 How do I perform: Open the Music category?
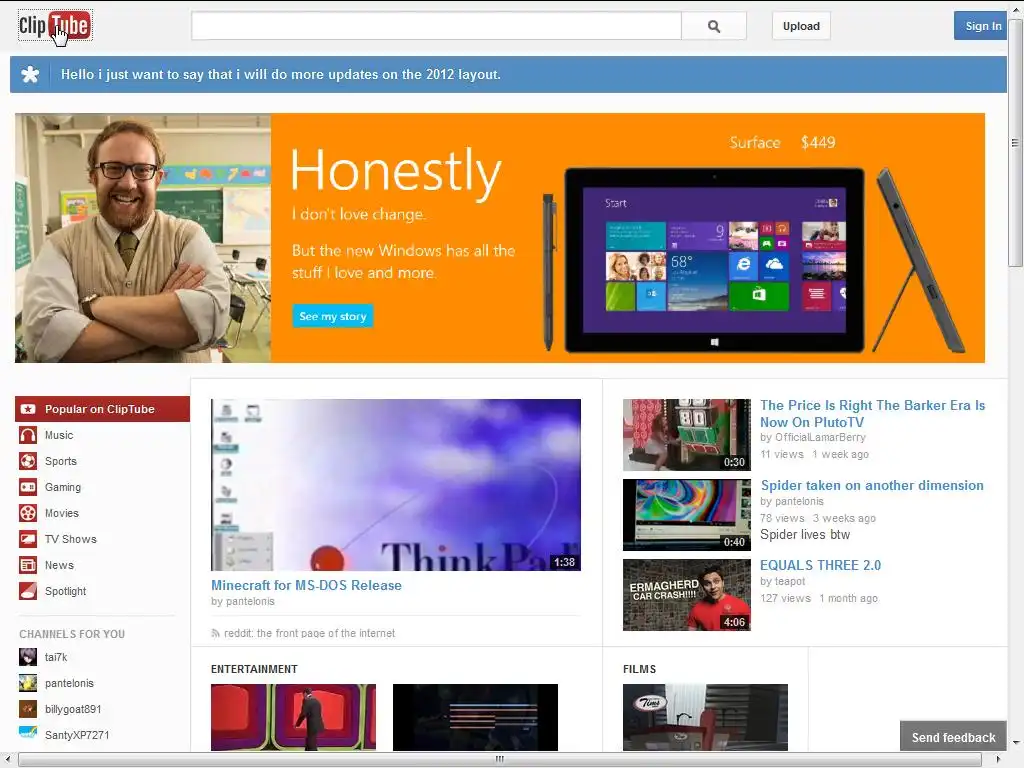(59, 435)
